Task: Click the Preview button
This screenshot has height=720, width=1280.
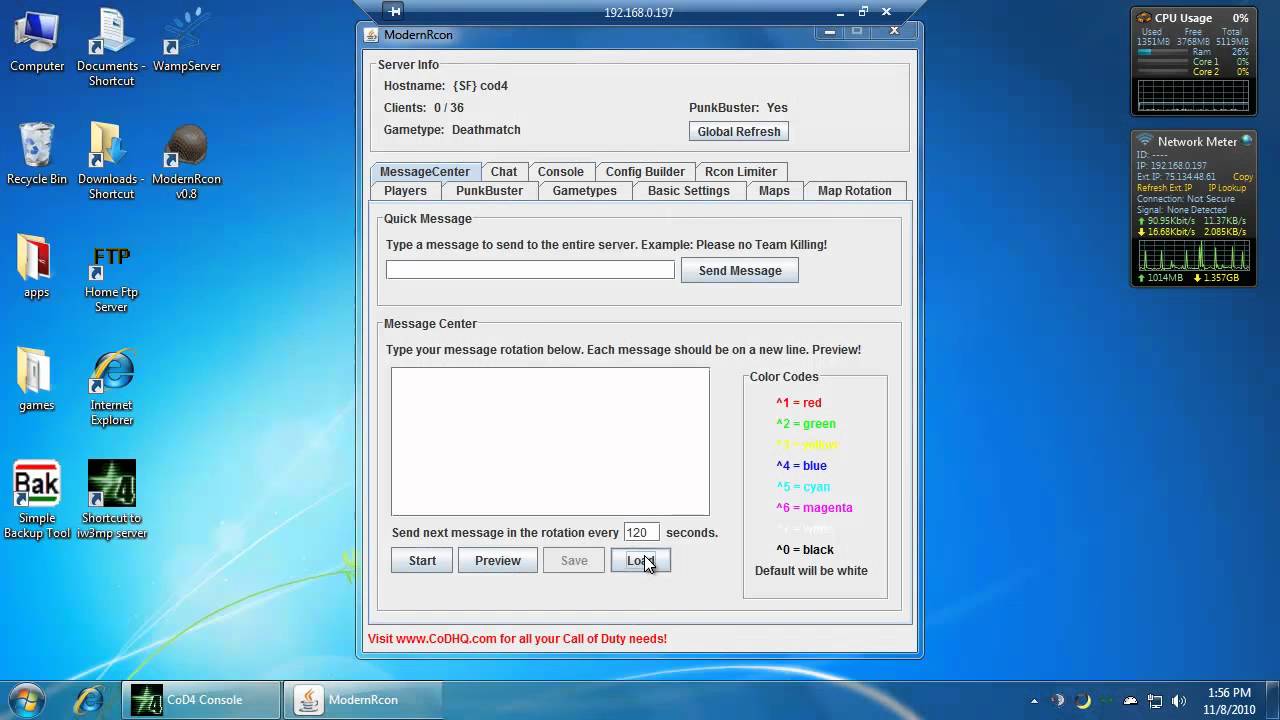Action: pos(498,561)
